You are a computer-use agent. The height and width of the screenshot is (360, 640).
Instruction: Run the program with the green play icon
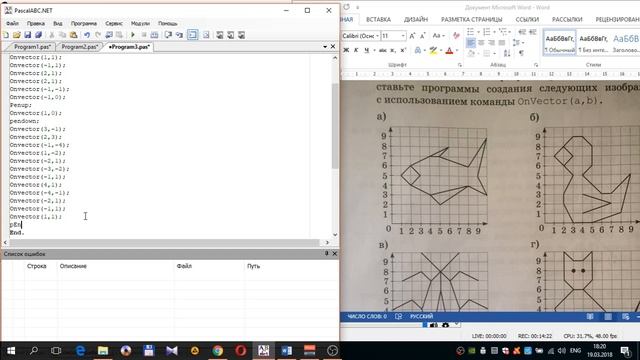click(x=133, y=35)
